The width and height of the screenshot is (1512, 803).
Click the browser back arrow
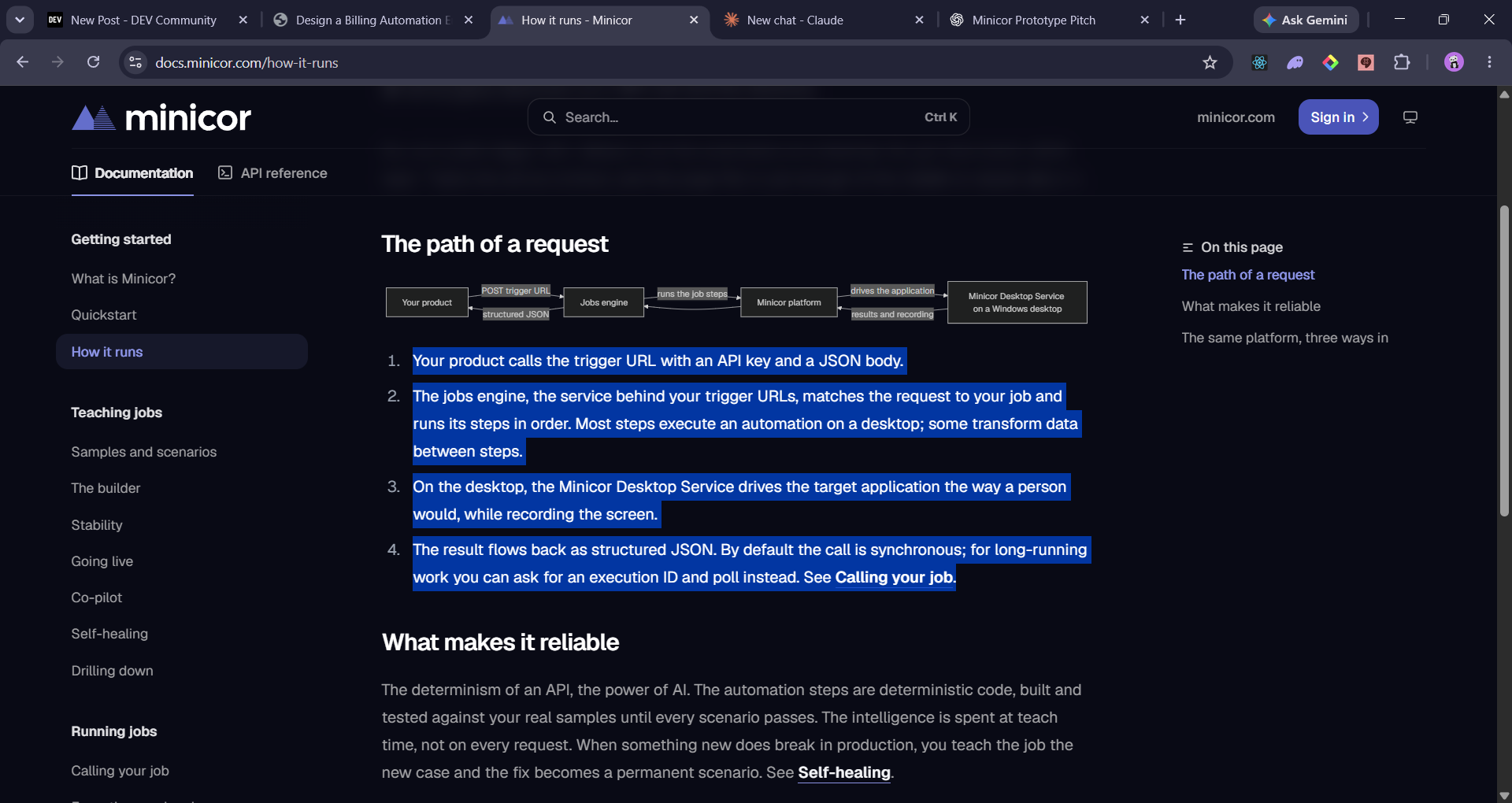(x=22, y=62)
